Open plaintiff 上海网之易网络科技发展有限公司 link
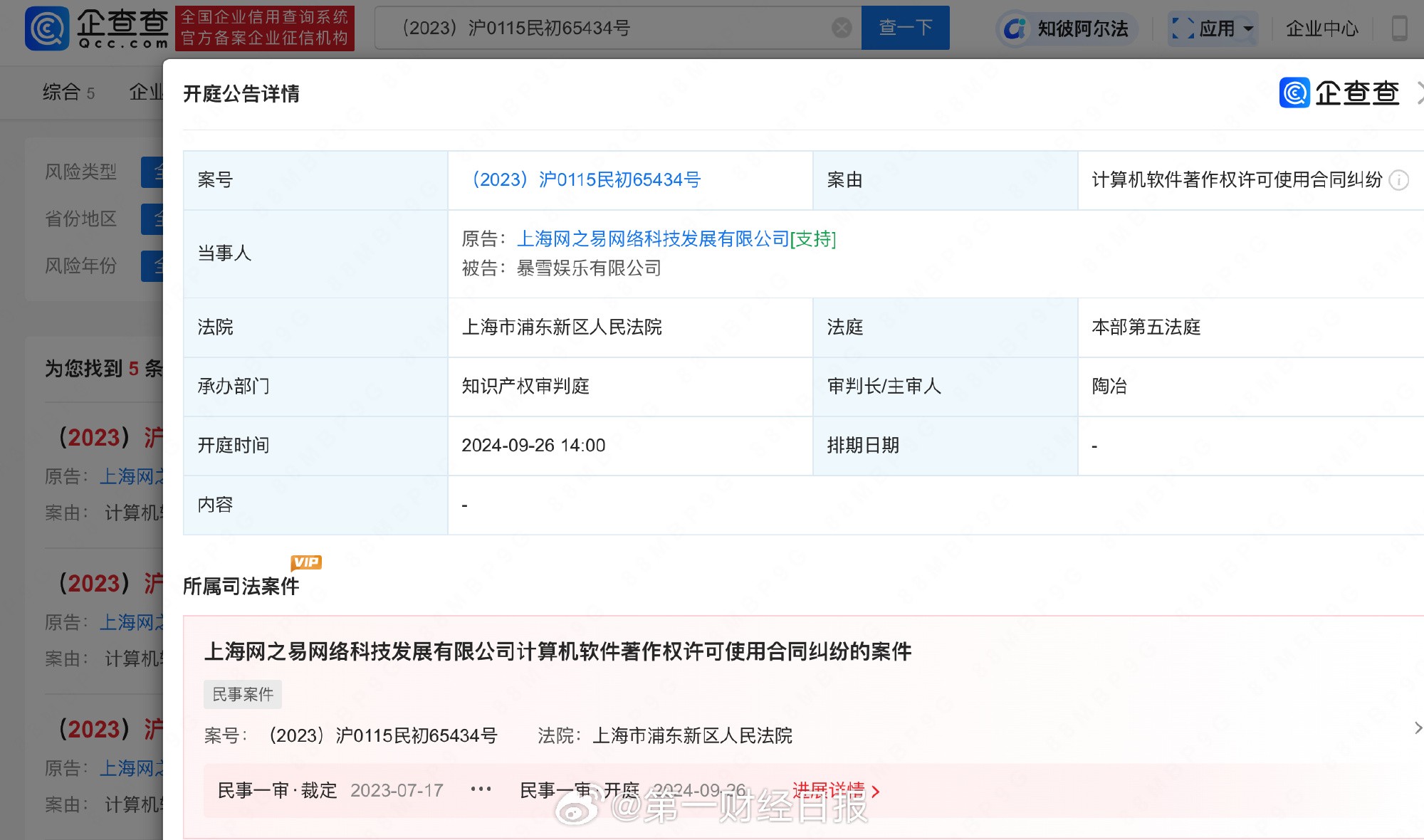 (x=653, y=238)
